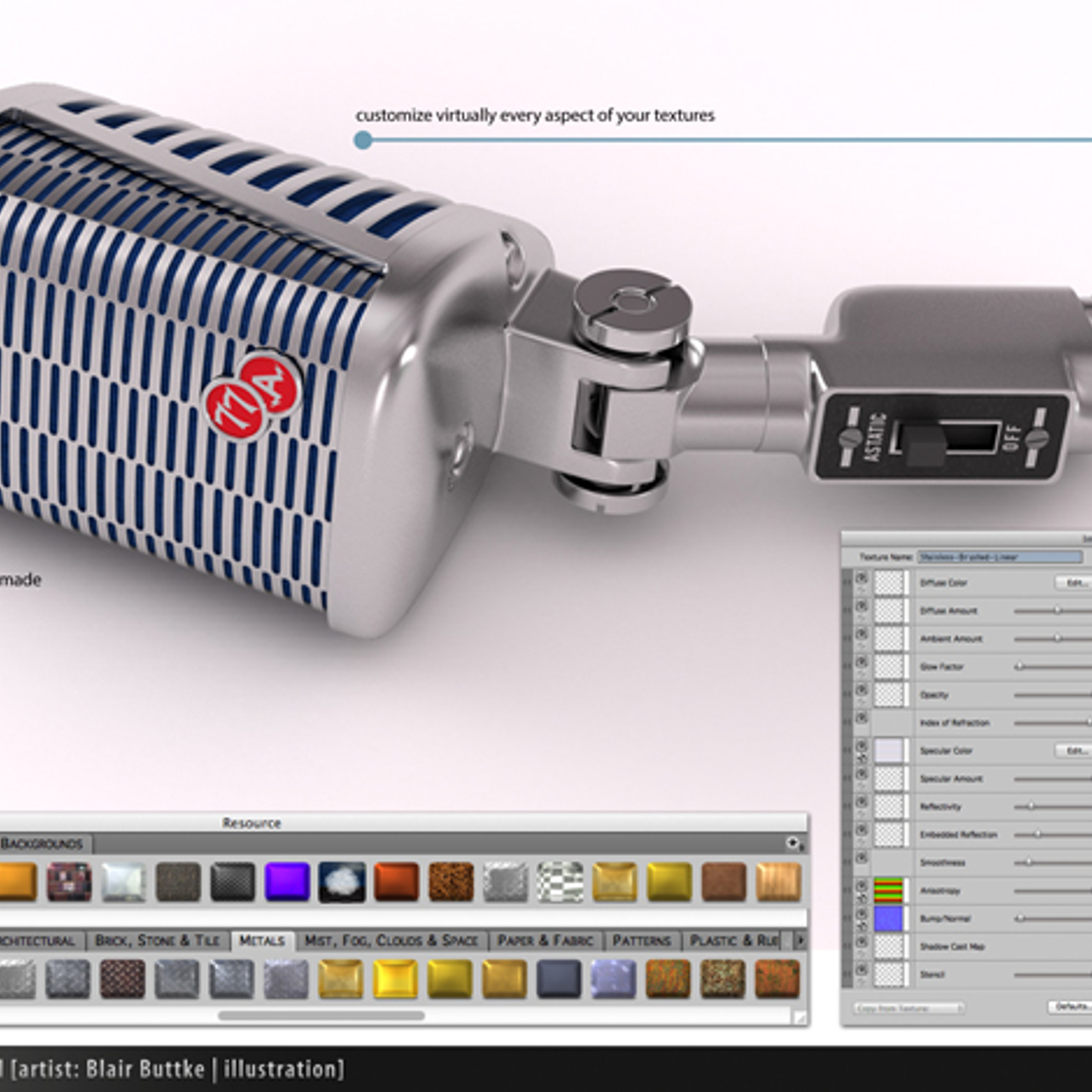The width and height of the screenshot is (1092, 1092).
Task: Open the Copy from Texture dropdown
Action: (908, 1007)
